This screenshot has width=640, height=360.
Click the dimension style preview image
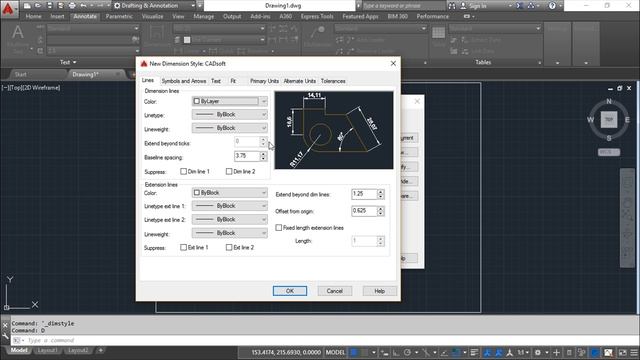click(x=334, y=130)
